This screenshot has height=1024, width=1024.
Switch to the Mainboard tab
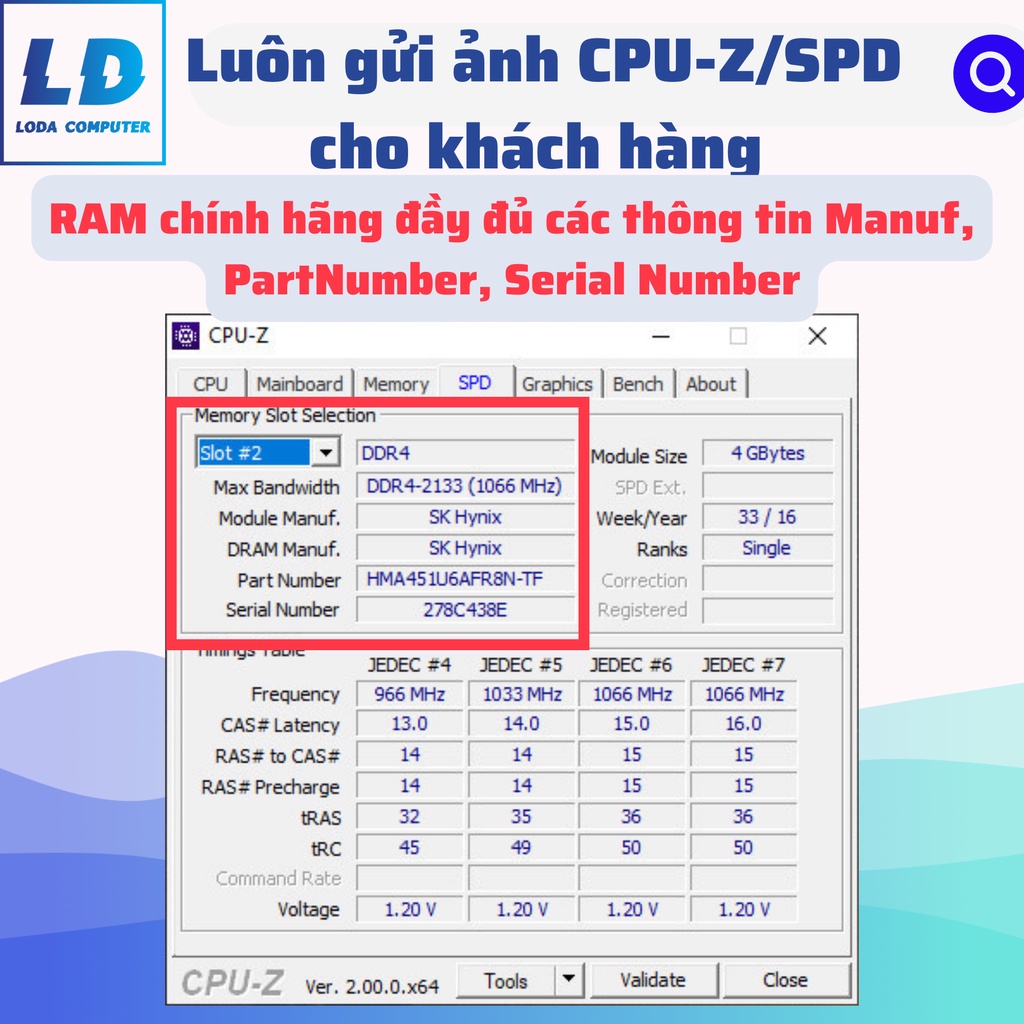pyautogui.click(x=299, y=384)
